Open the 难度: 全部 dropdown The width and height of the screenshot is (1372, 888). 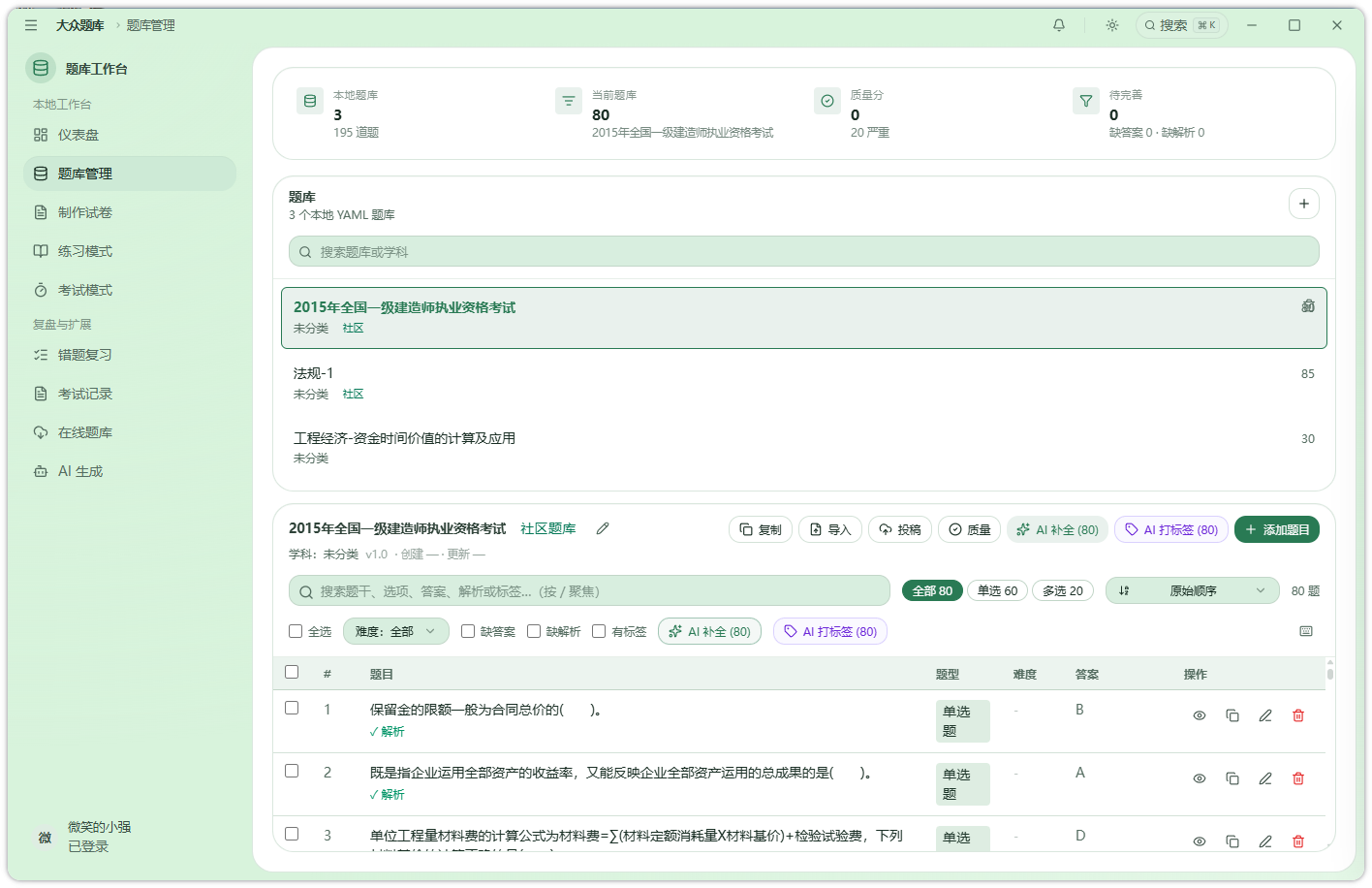(x=396, y=631)
